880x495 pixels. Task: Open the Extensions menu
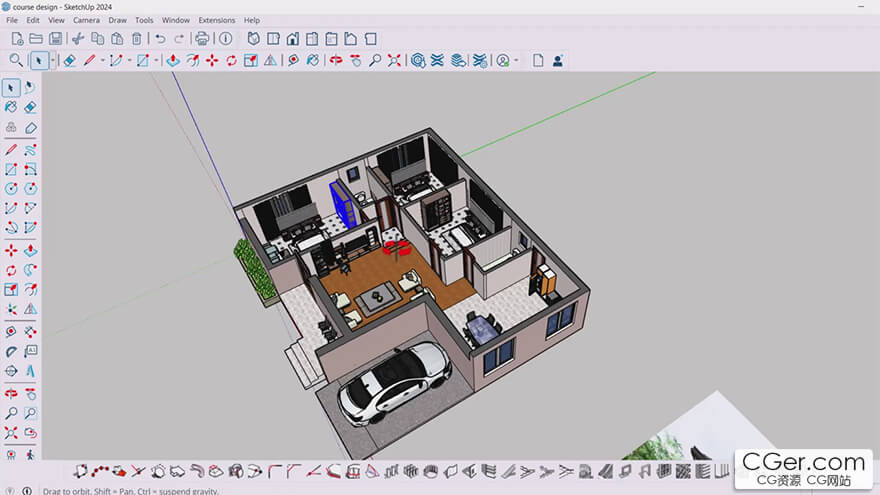point(216,20)
